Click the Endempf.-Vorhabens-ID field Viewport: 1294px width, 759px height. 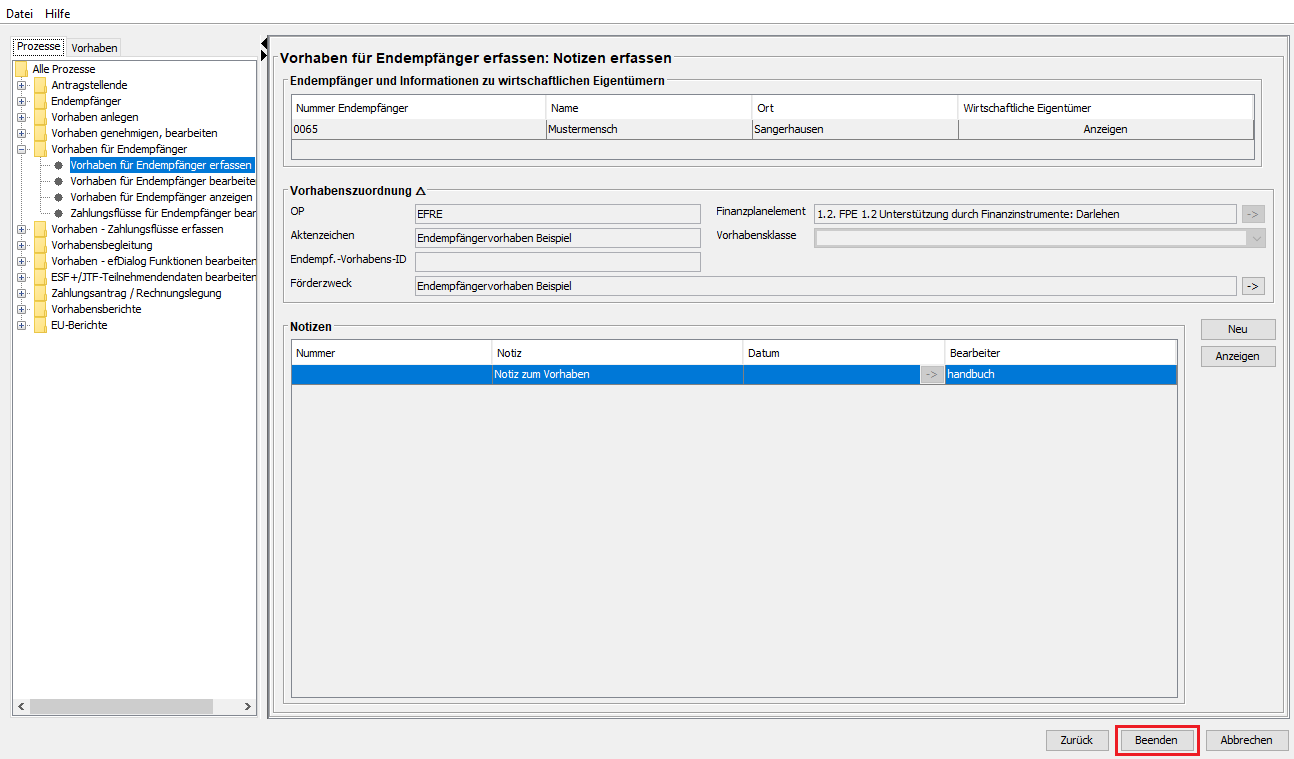tap(557, 262)
